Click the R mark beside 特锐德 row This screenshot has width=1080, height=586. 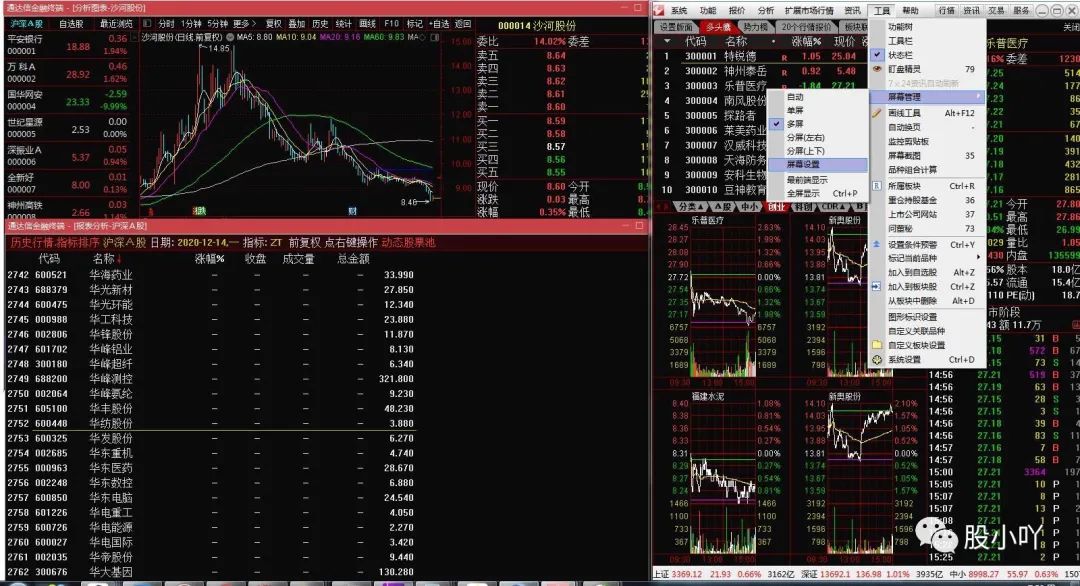[784, 56]
